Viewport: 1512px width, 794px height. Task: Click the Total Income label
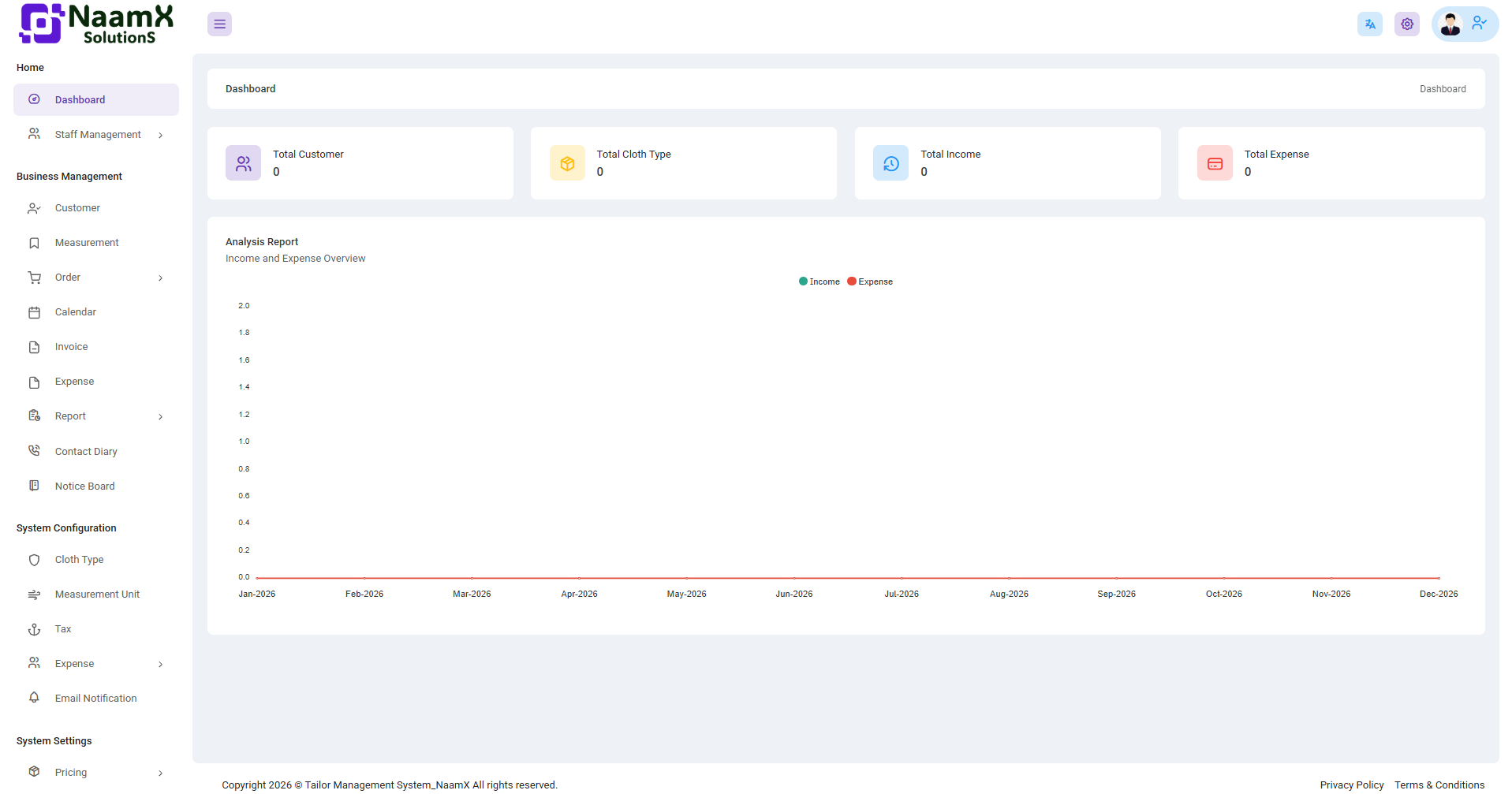click(x=950, y=155)
